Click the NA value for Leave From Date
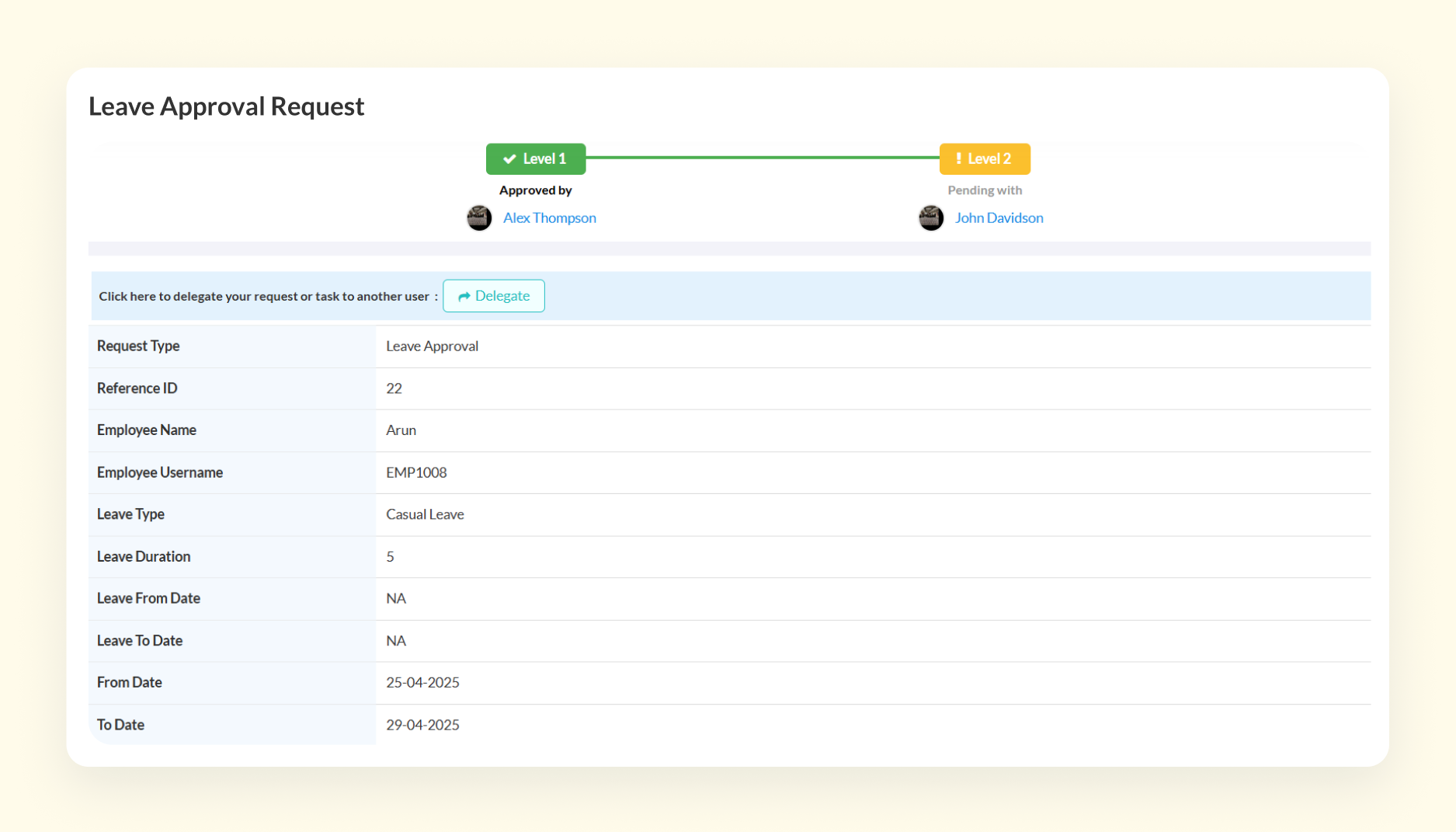 coord(396,599)
